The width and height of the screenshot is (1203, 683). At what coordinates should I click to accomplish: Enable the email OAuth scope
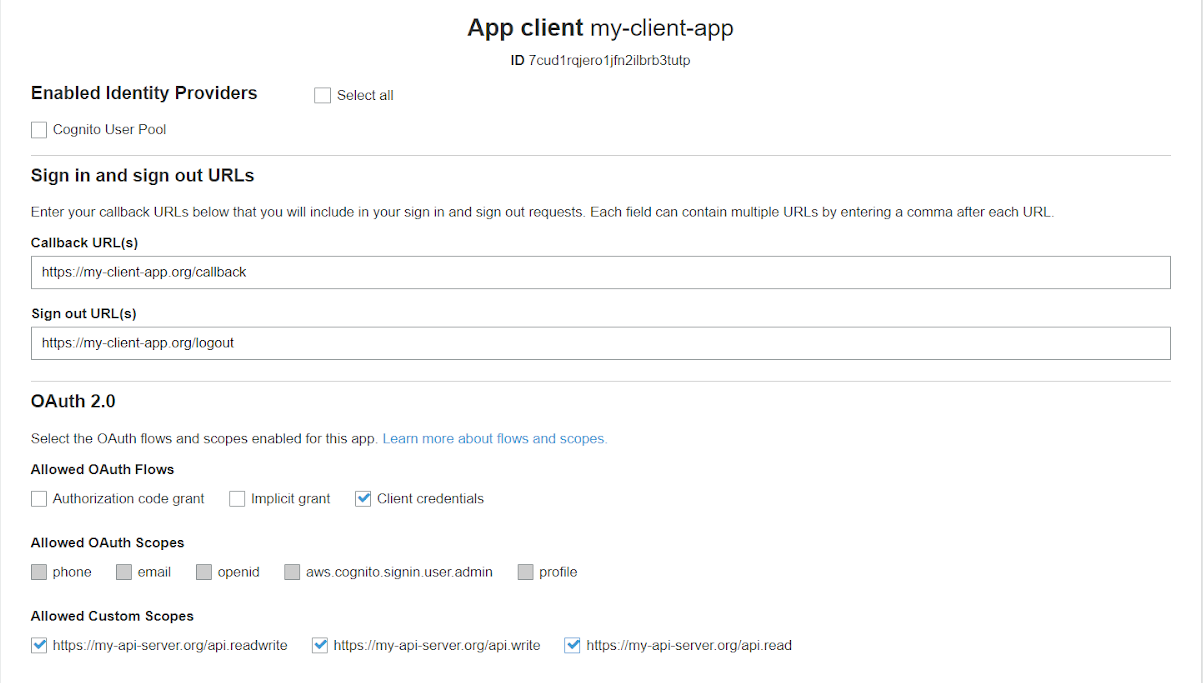123,571
